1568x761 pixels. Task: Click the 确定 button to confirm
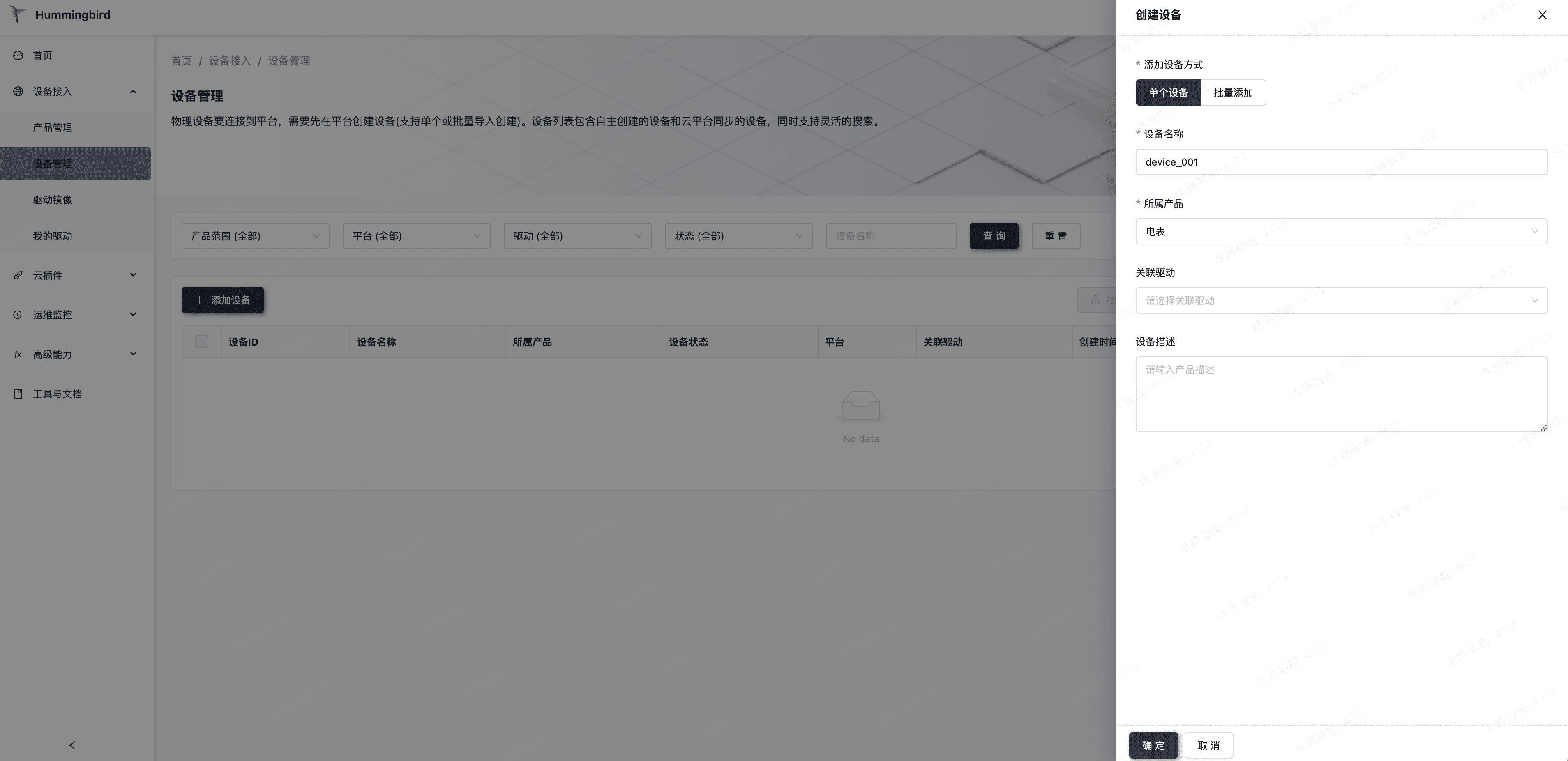1153,745
